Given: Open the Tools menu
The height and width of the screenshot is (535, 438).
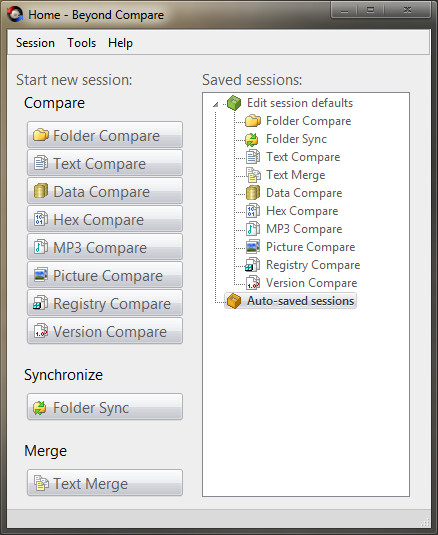Looking at the screenshot, I should [82, 43].
